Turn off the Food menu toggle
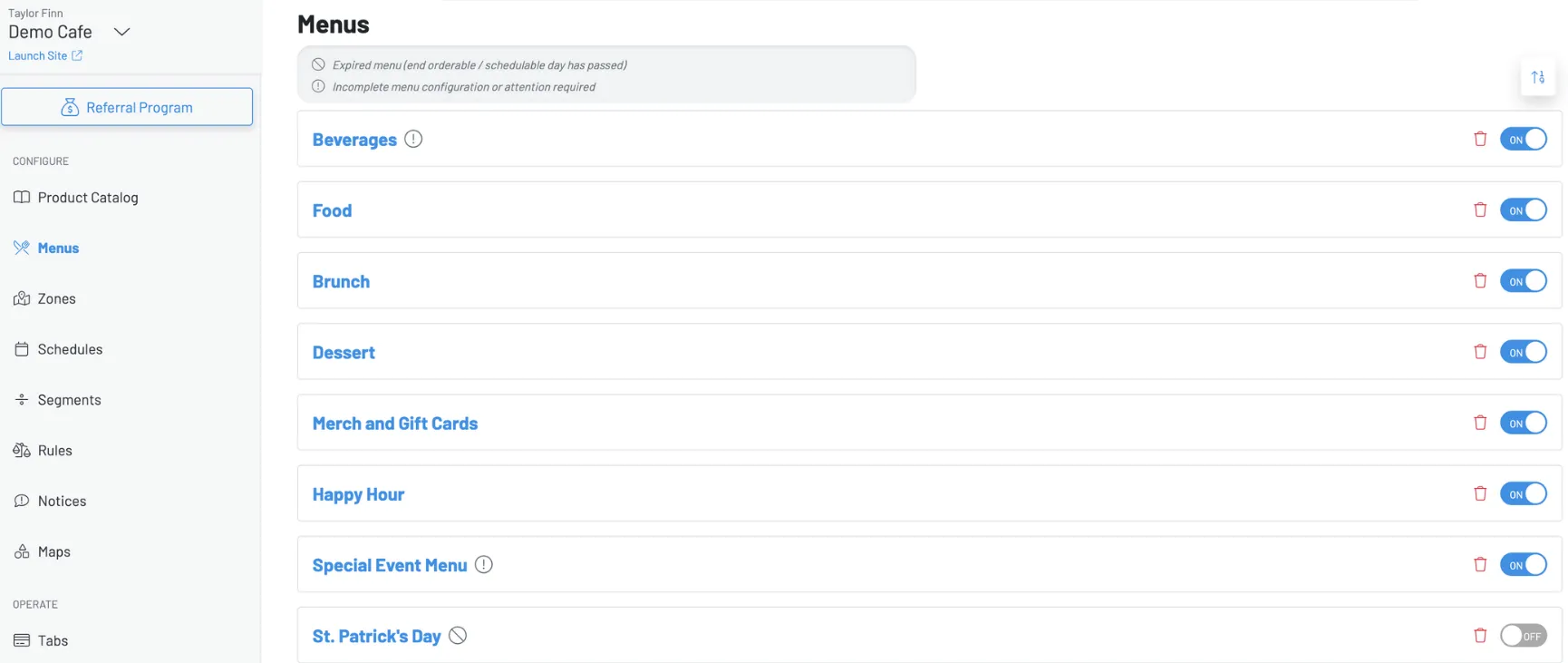Screen dimensions: 1568x663 [1523, 210]
